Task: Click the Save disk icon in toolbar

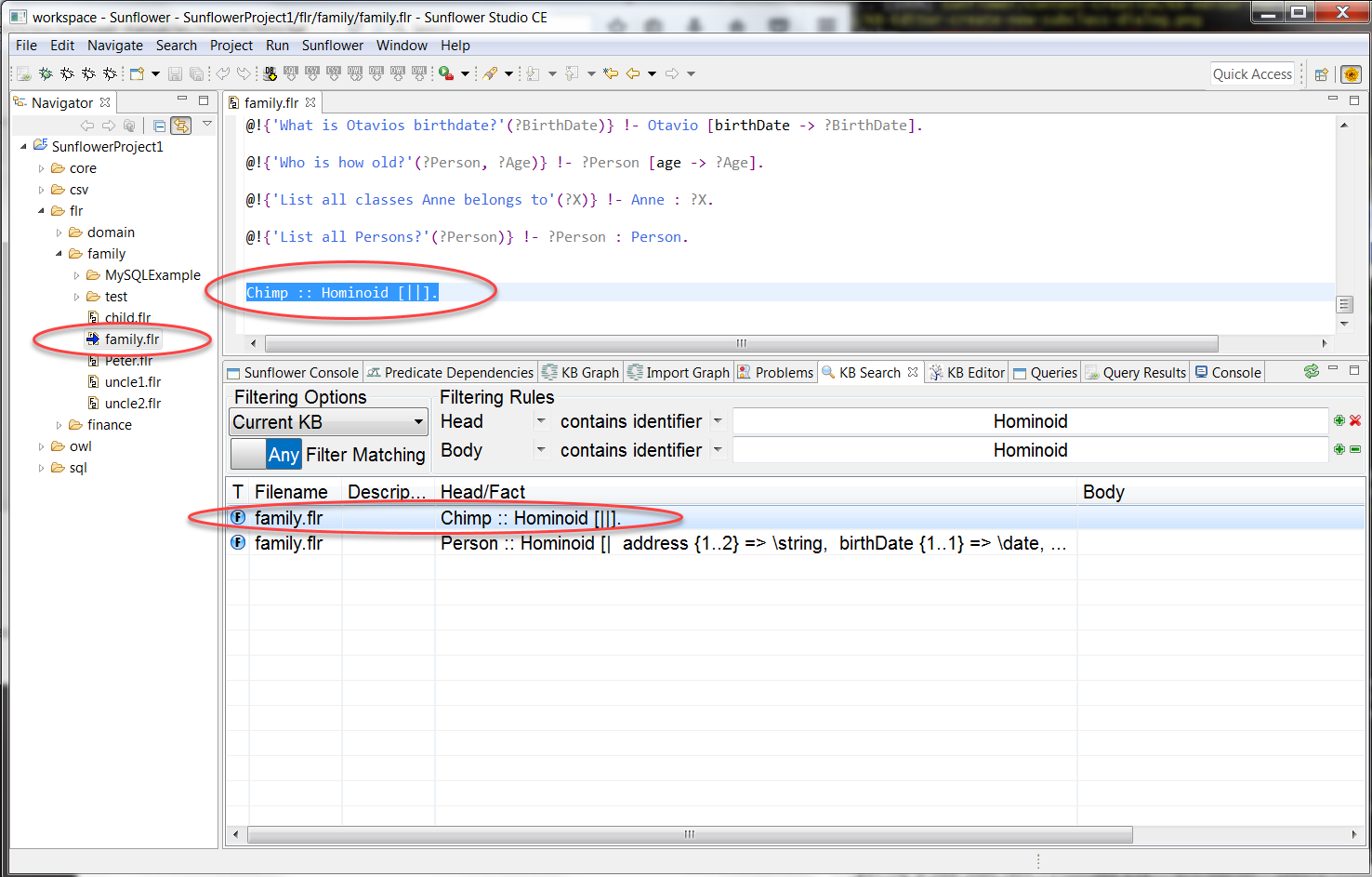Action: 175,73
